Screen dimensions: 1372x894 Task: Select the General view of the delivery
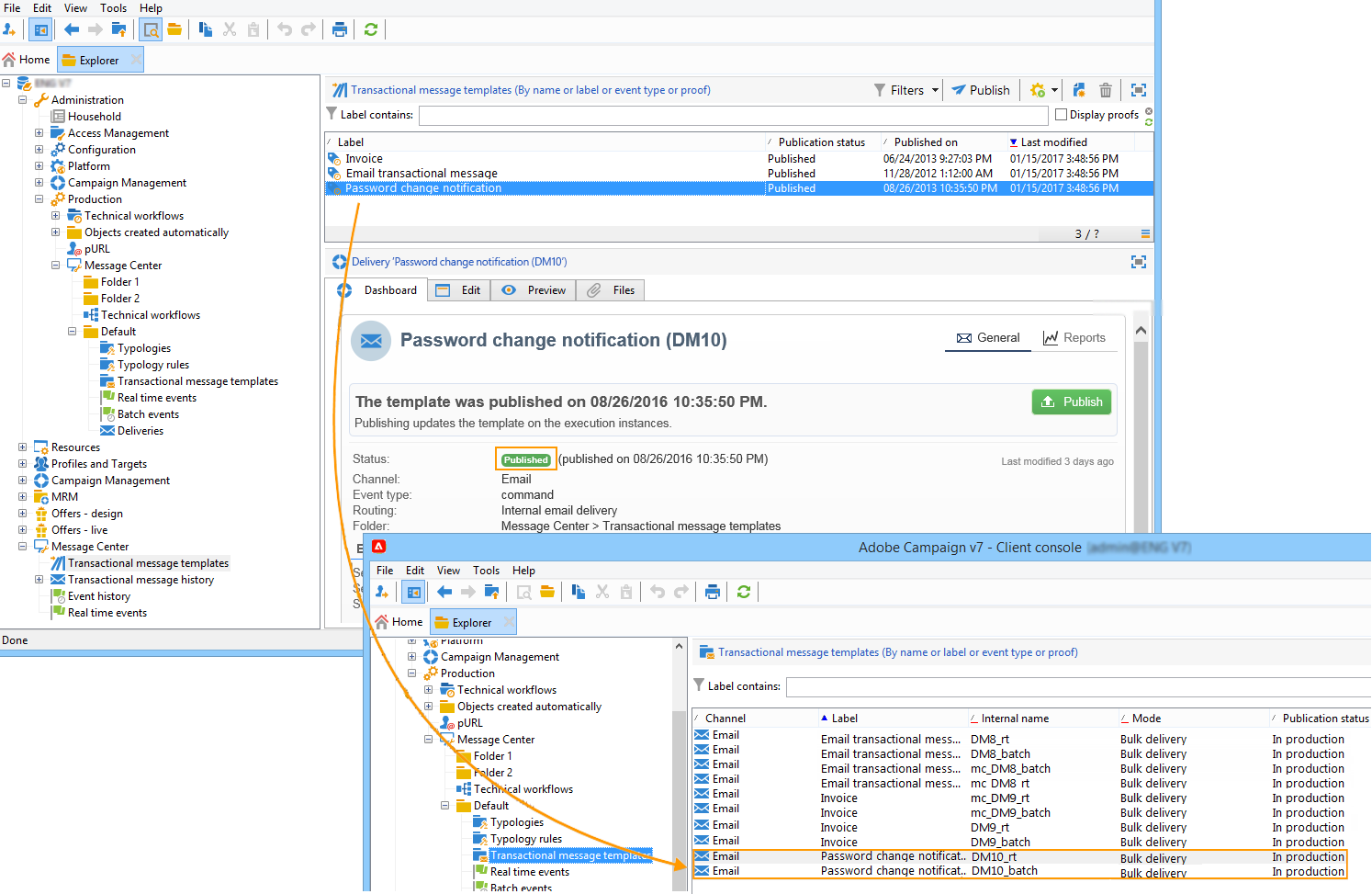click(x=988, y=338)
